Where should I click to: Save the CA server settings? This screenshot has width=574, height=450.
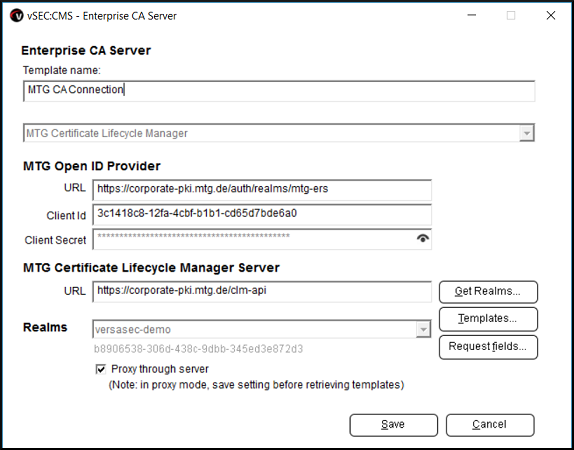(x=393, y=425)
